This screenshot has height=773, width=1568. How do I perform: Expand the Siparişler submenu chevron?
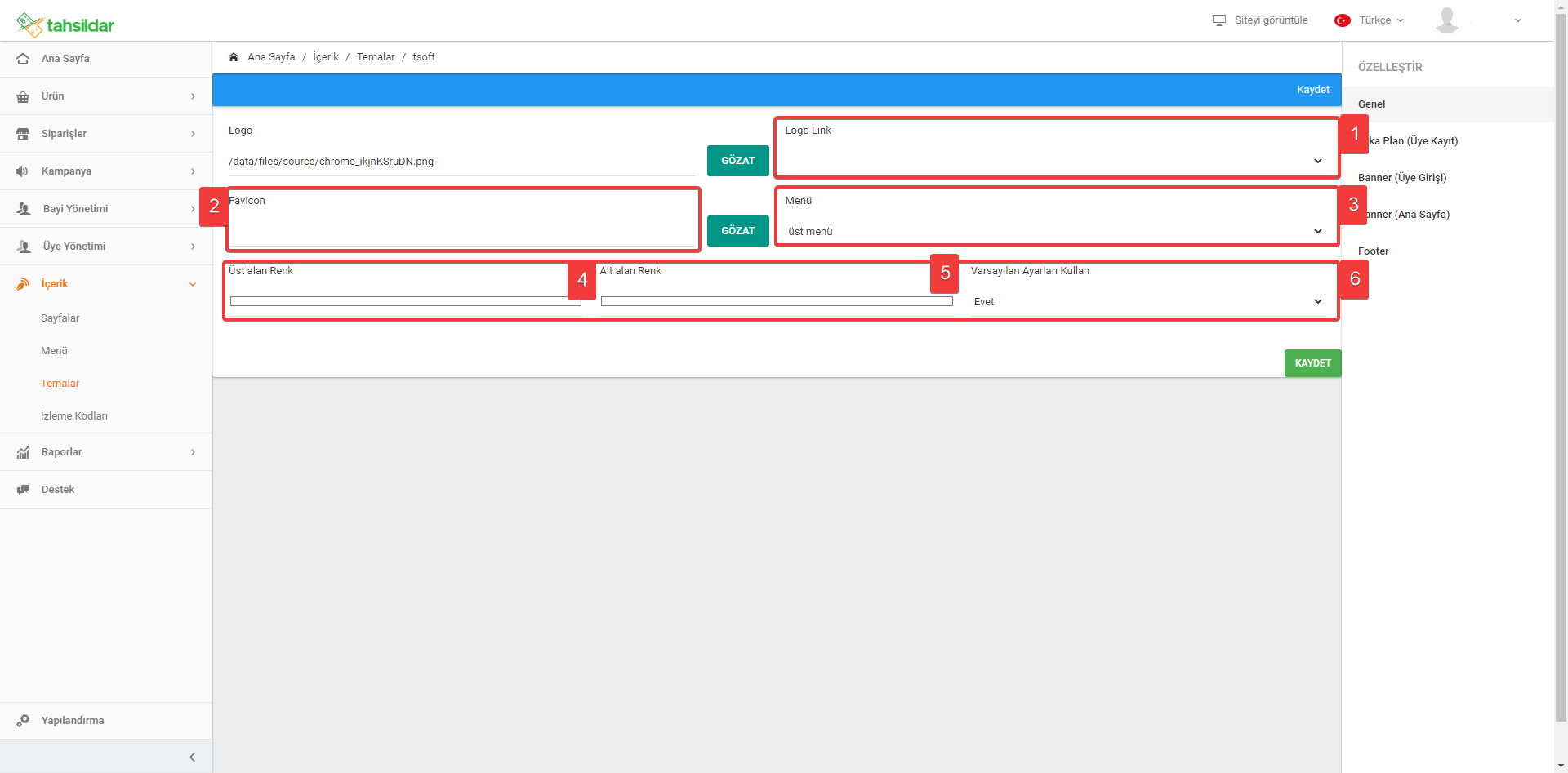(194, 134)
